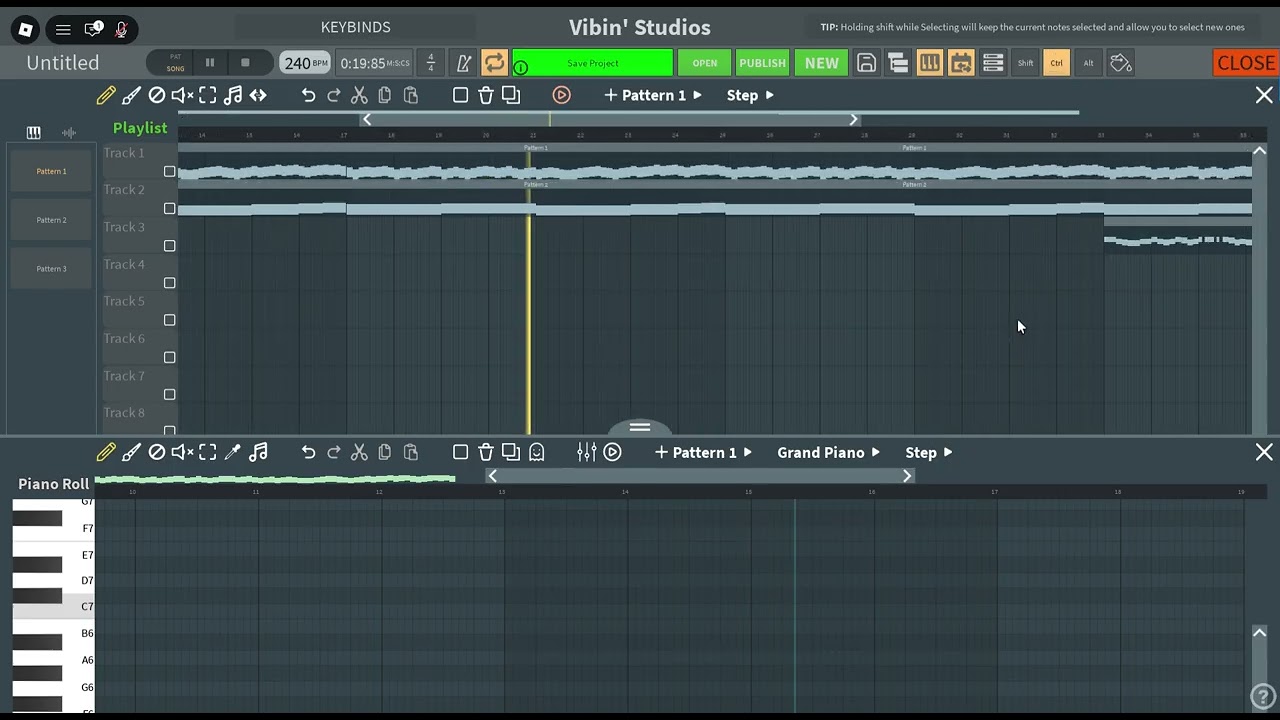
Task: Toggle the Ctrl modifier key button
Action: tap(1056, 63)
